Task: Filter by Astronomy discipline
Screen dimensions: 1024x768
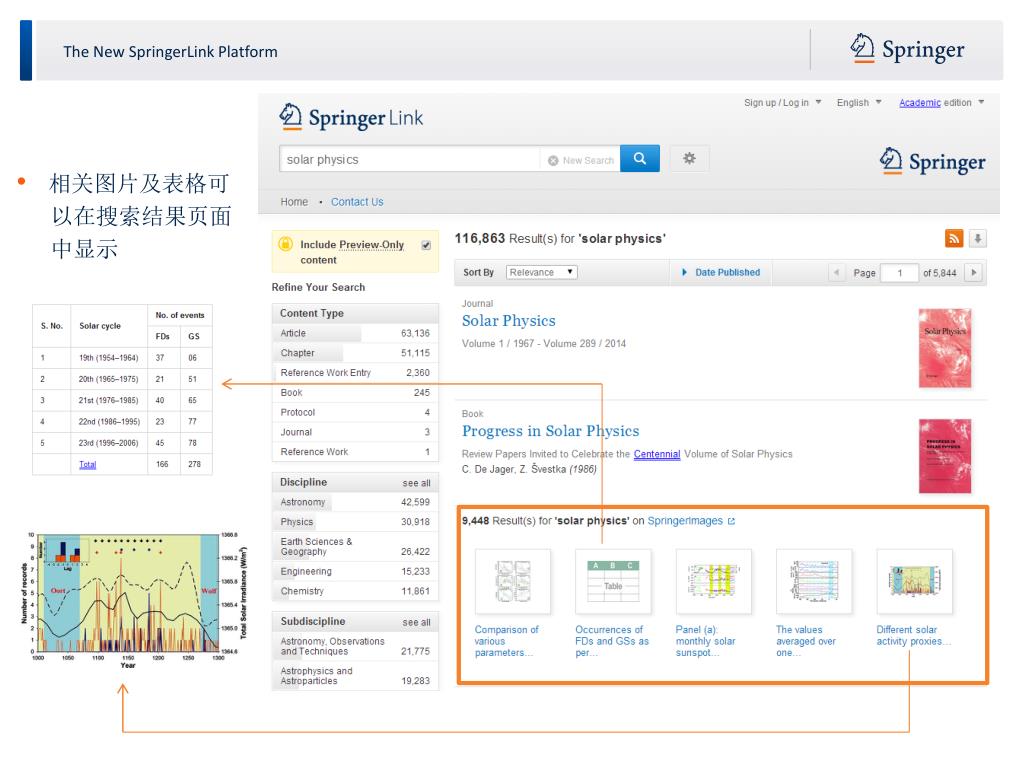Action: 355,502
